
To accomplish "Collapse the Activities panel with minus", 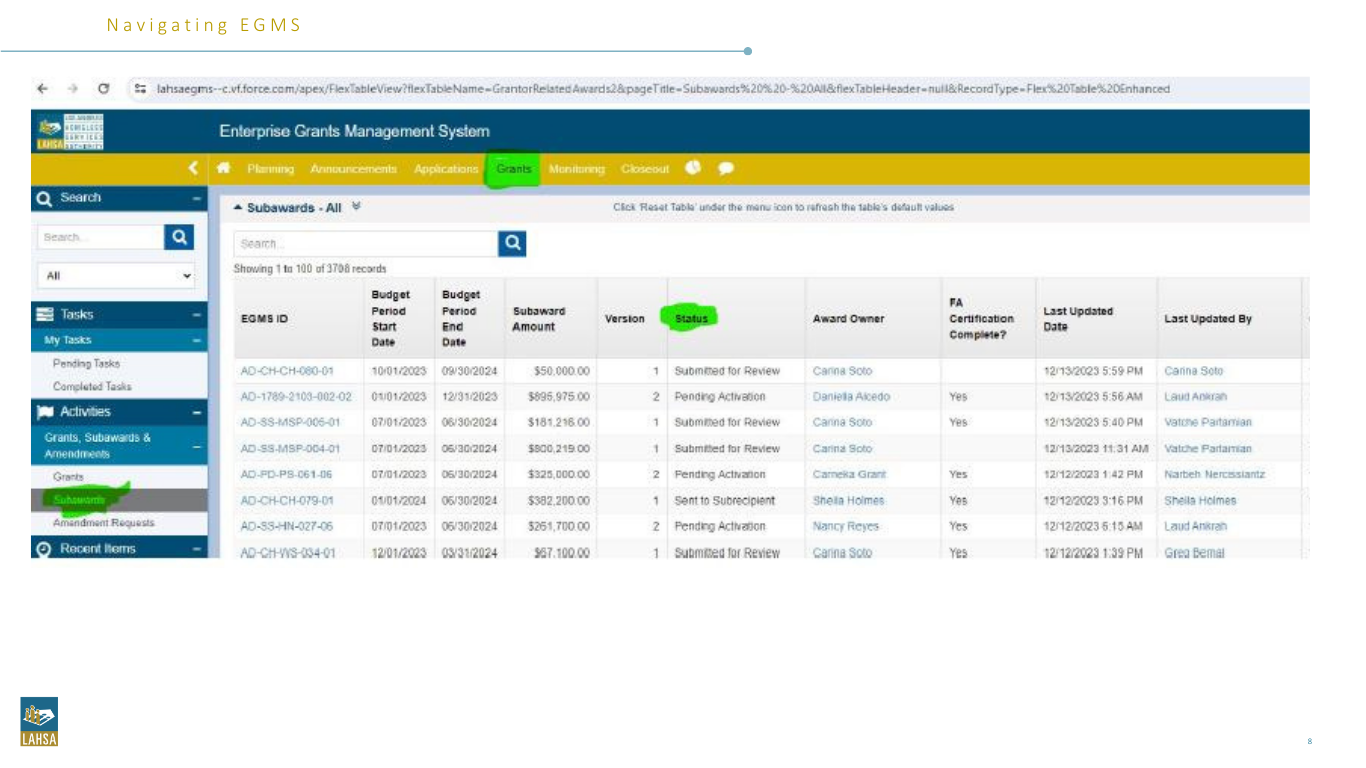I will click(196, 412).
